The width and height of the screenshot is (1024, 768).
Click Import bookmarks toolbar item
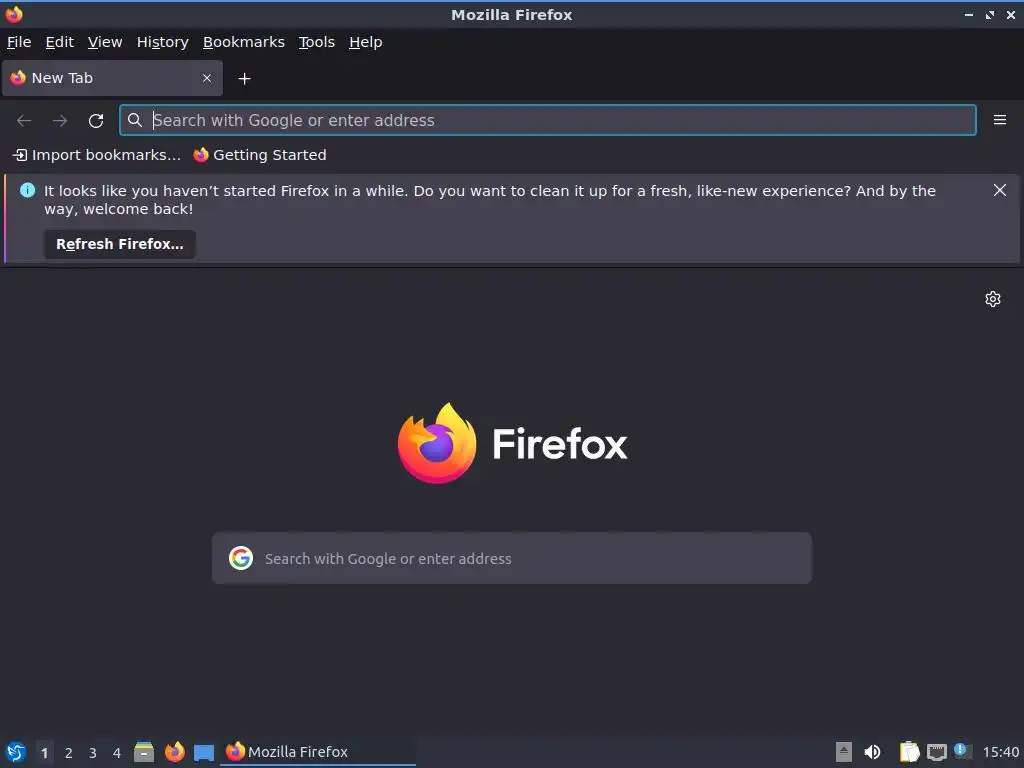point(97,155)
